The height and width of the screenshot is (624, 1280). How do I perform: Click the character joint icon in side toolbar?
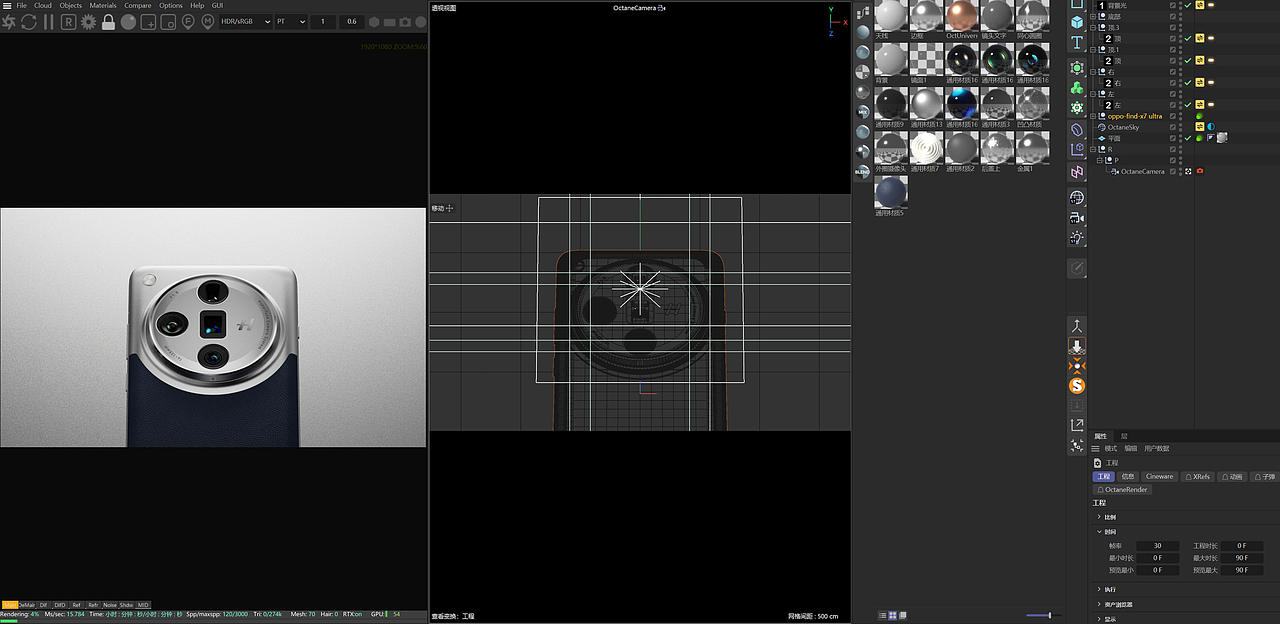[1077, 325]
